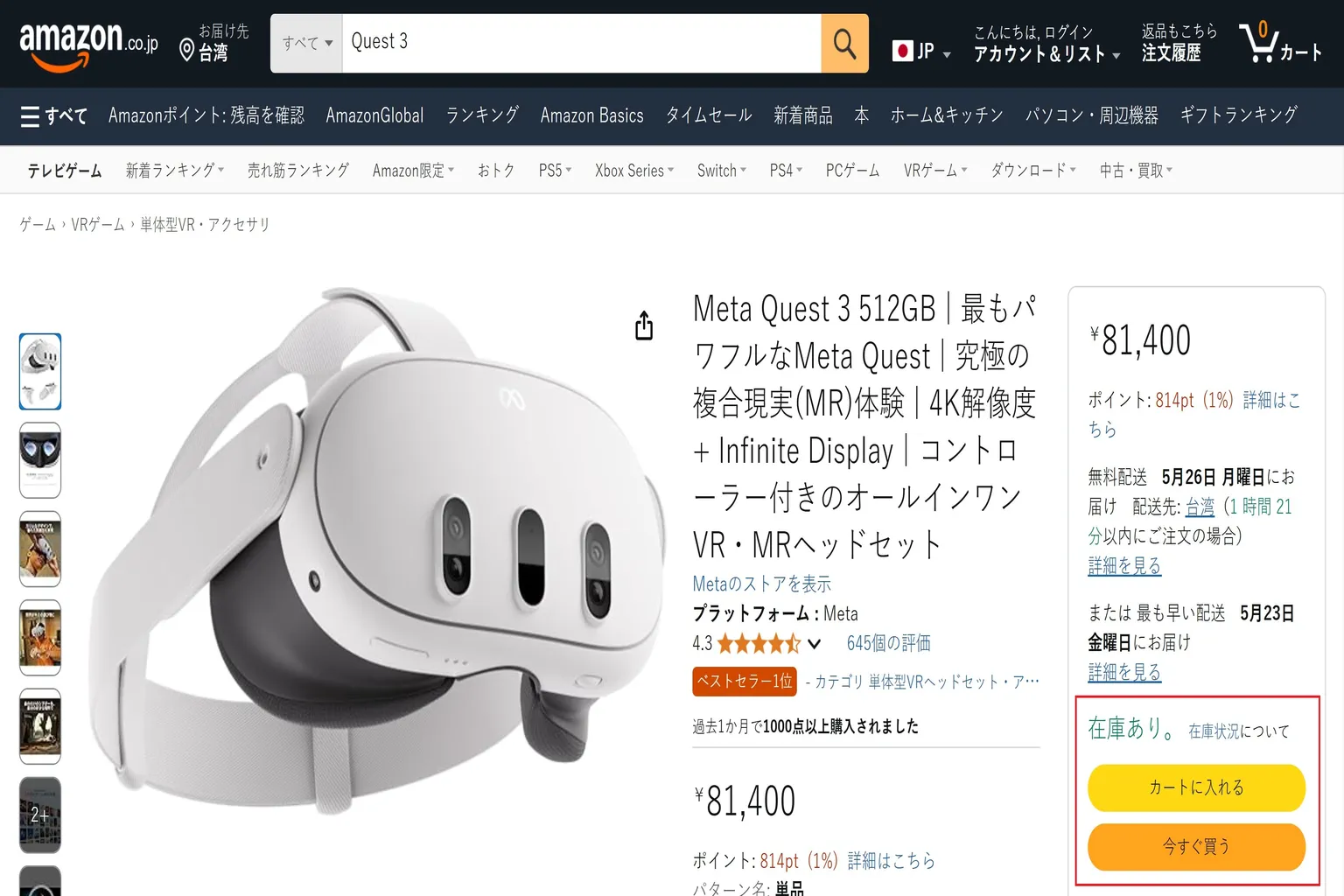Click the Japan flag language selector

pos(921,52)
